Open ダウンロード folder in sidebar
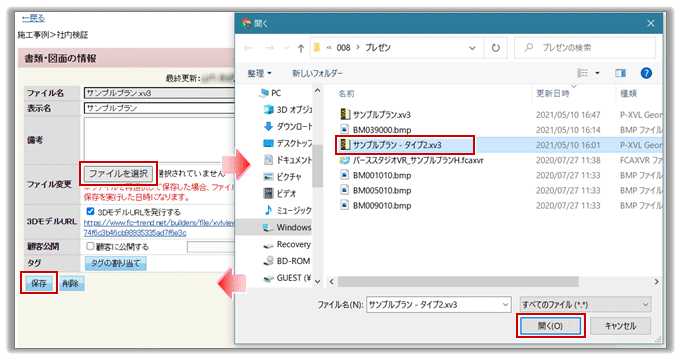Screen dimensions: 681x360 [x=288, y=126]
